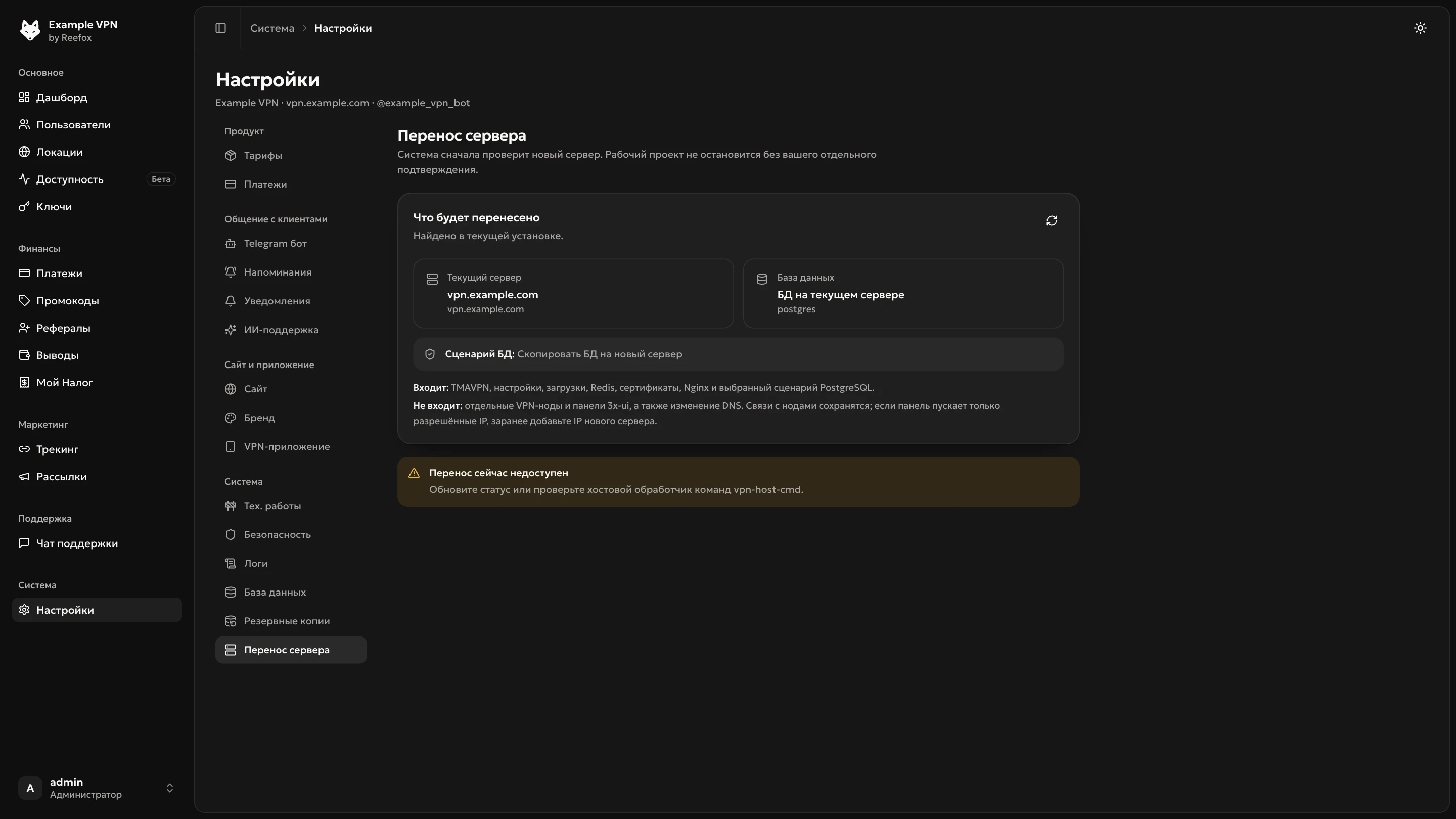1456x819 pixels.
Task: Refresh the migration status icon
Action: (1052, 220)
